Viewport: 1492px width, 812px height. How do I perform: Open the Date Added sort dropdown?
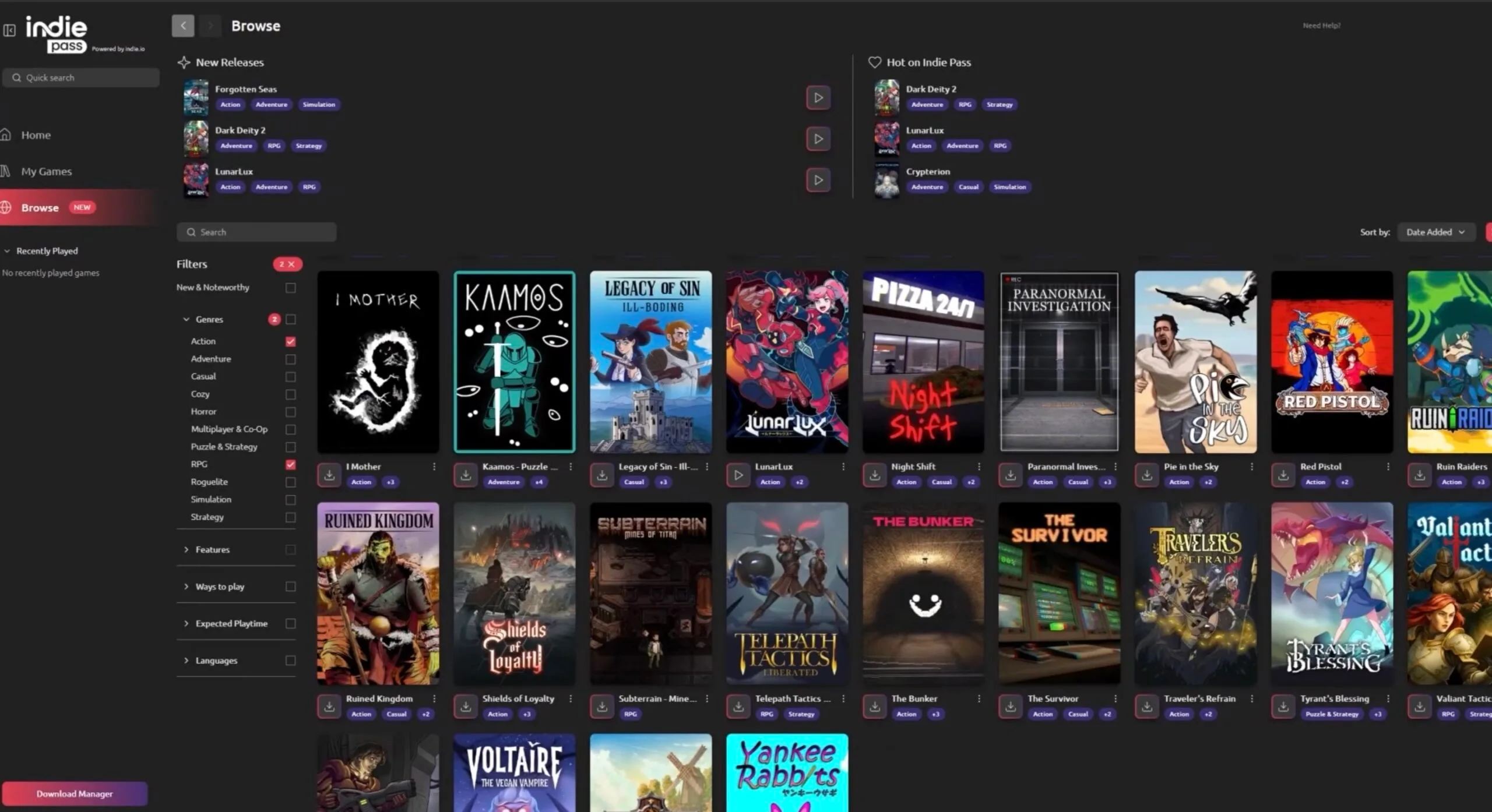(x=1435, y=232)
